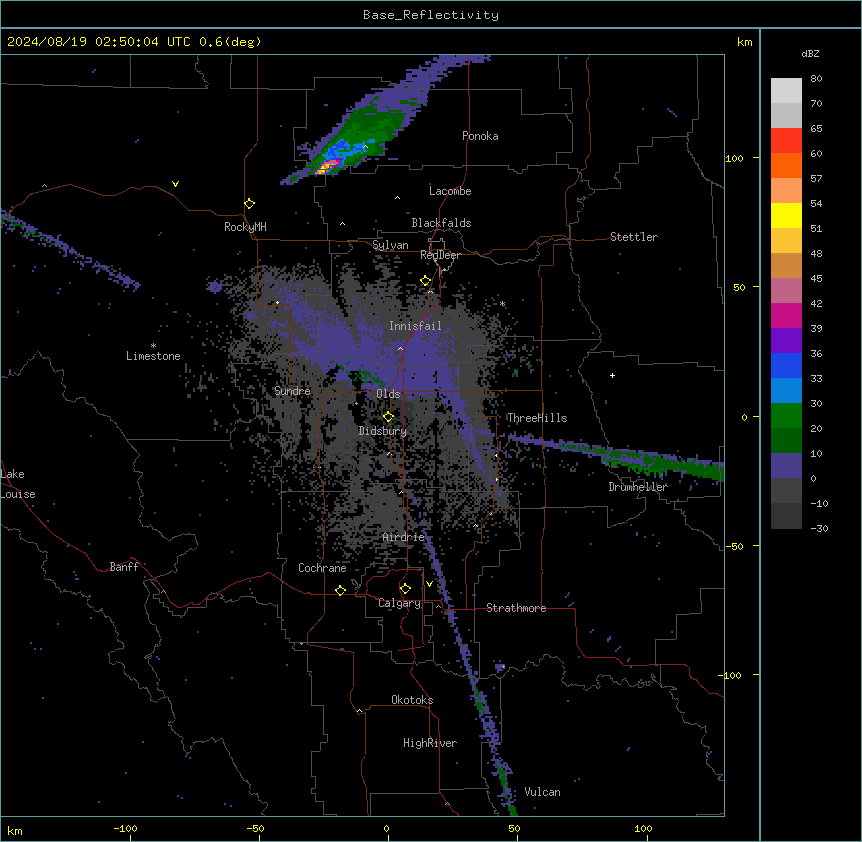Click the yellow marker above Calgary label
This screenshot has height=842, width=862.
(405, 589)
